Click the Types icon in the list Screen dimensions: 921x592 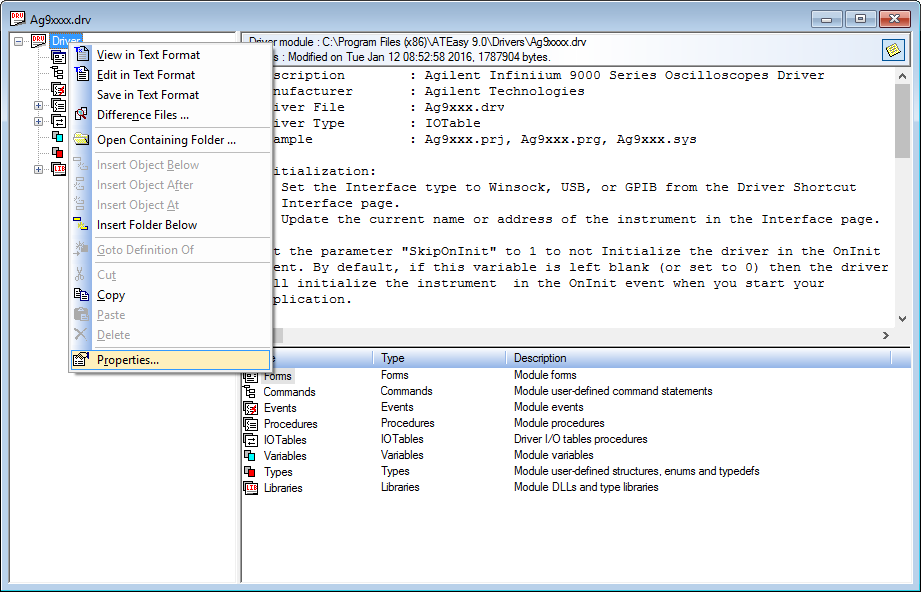point(251,472)
